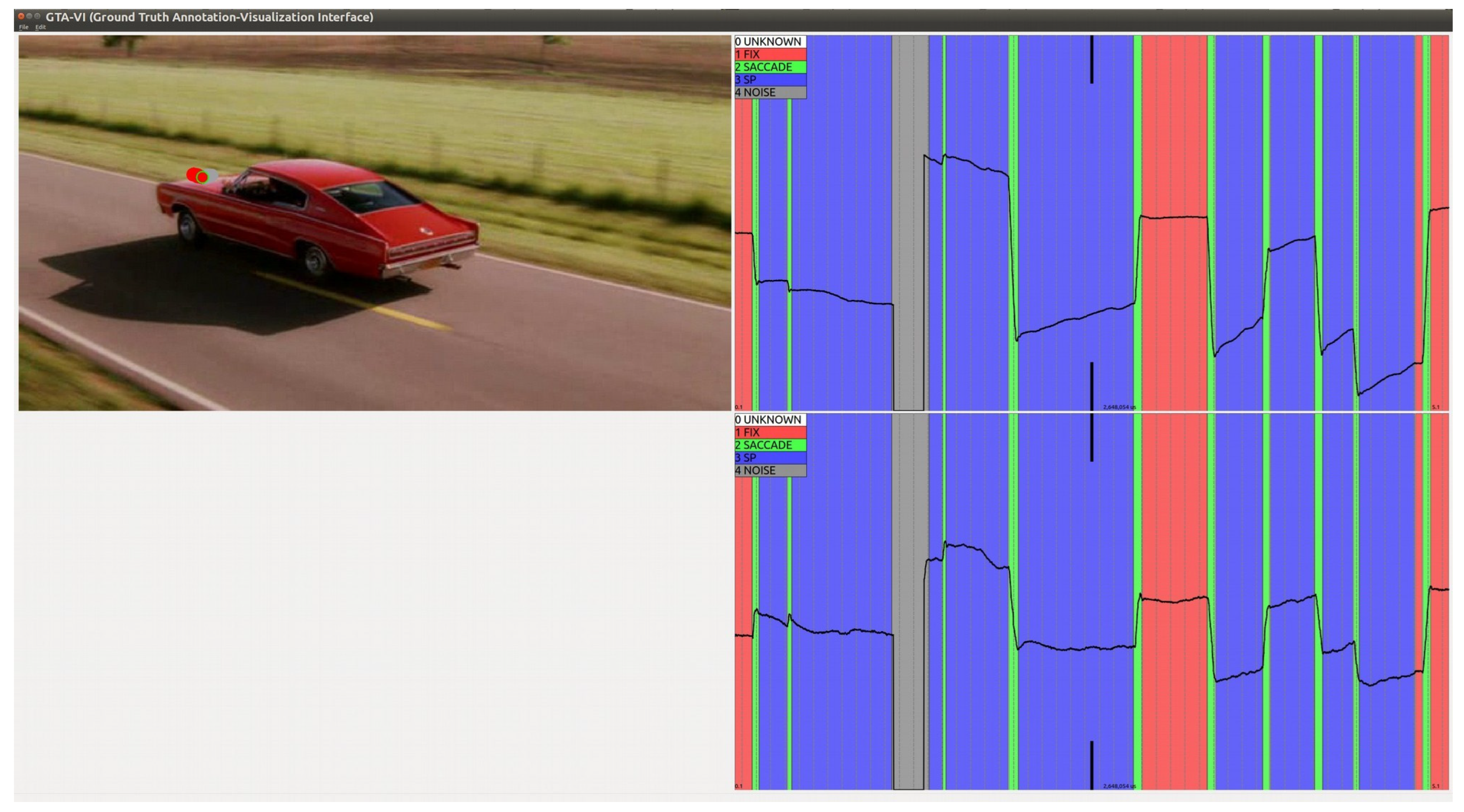Select 2 SACCADE label in bottom legend

pyautogui.click(x=770, y=445)
